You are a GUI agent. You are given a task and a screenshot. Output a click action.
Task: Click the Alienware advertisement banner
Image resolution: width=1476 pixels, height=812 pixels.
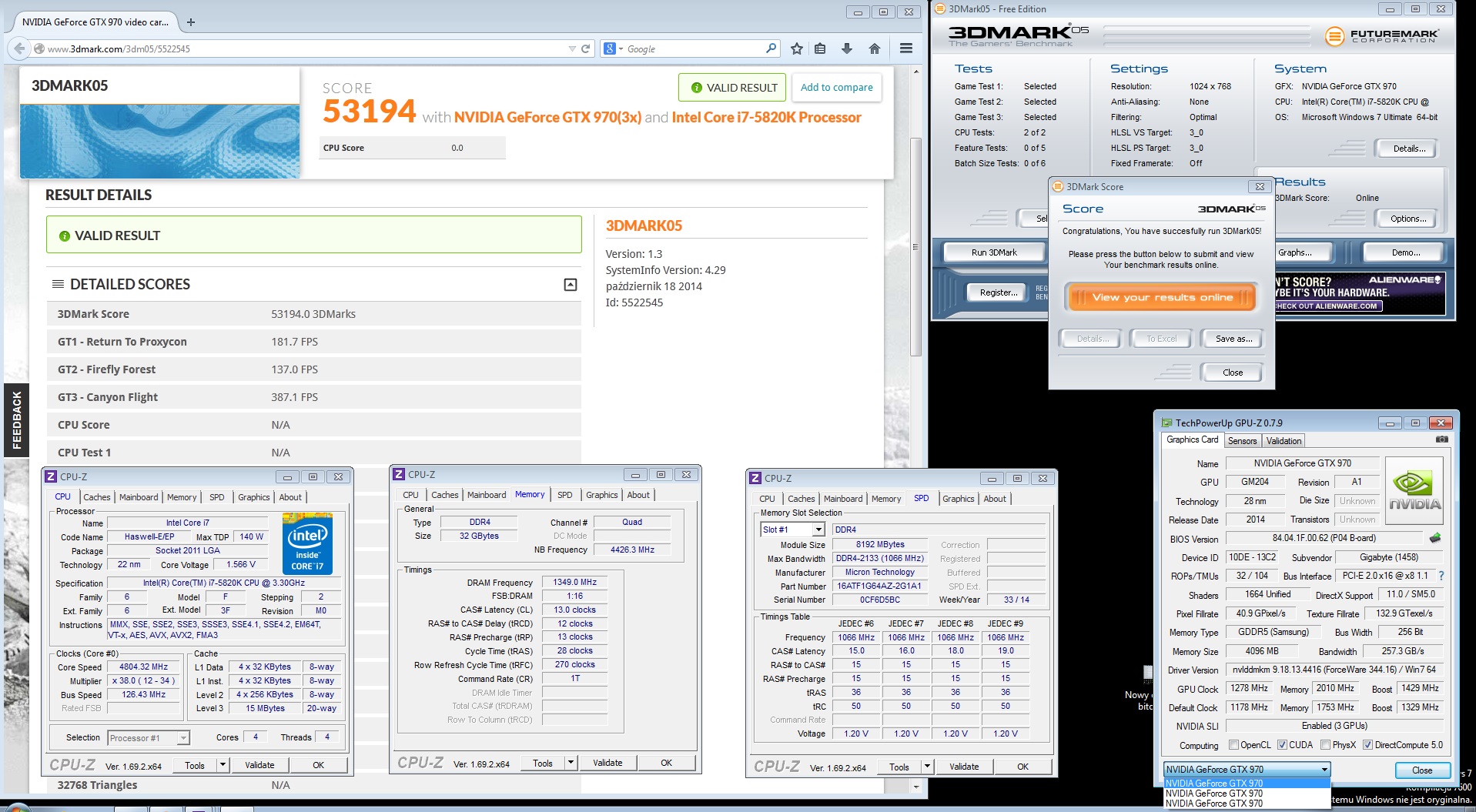pyautogui.click(x=1359, y=292)
